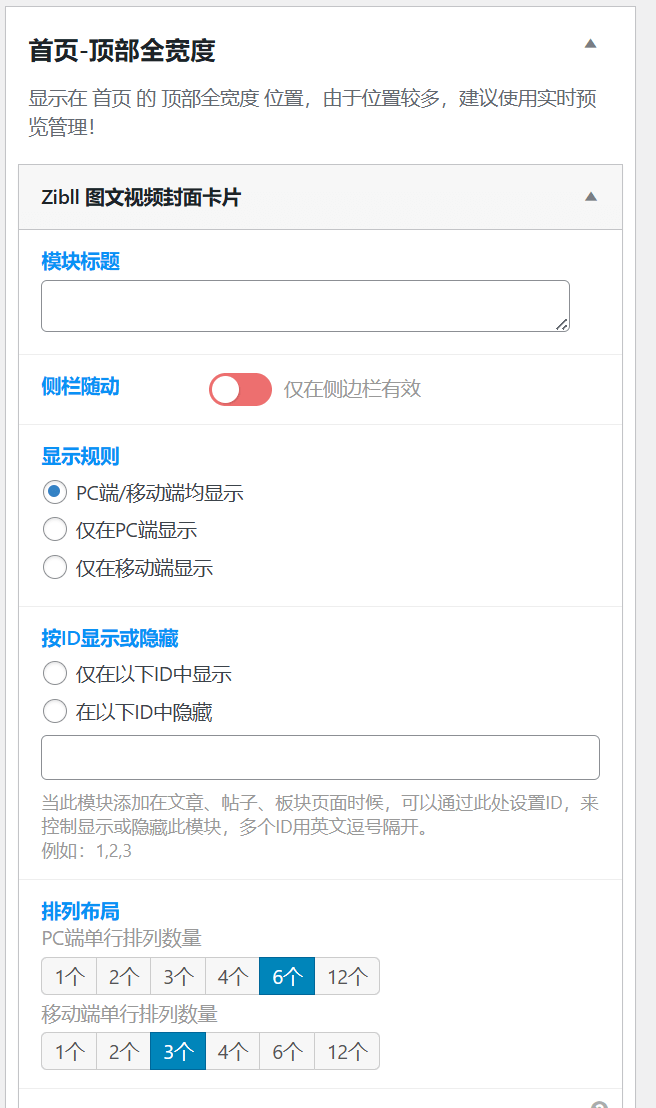Click the resize grip of 模块标题 box
Screen dimensions: 656x1108
tap(562, 324)
